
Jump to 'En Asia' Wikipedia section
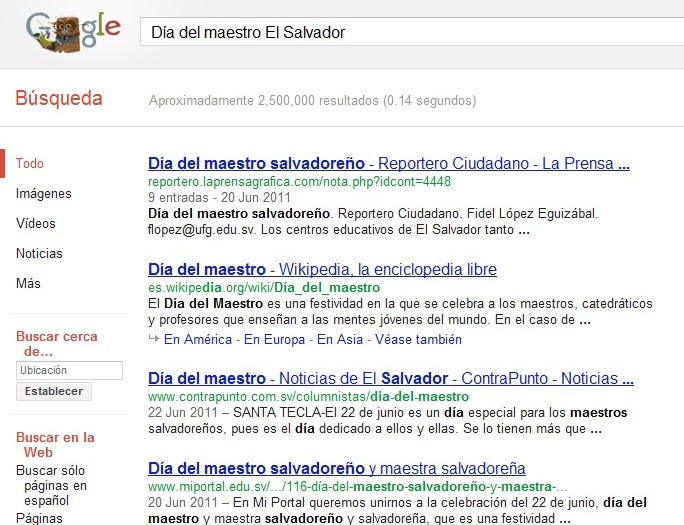pyautogui.click(x=340, y=339)
